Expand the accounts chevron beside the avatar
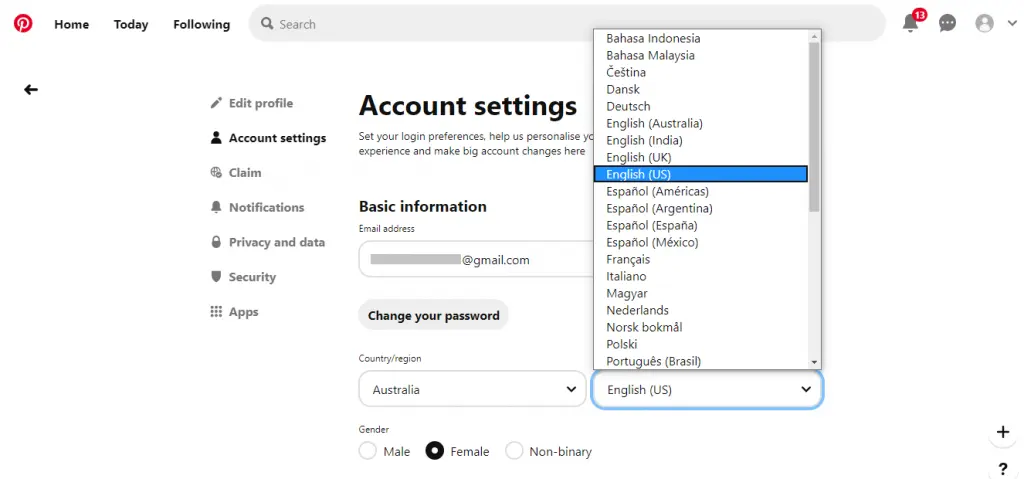Screen dimensions: 1024x479 1012,24
